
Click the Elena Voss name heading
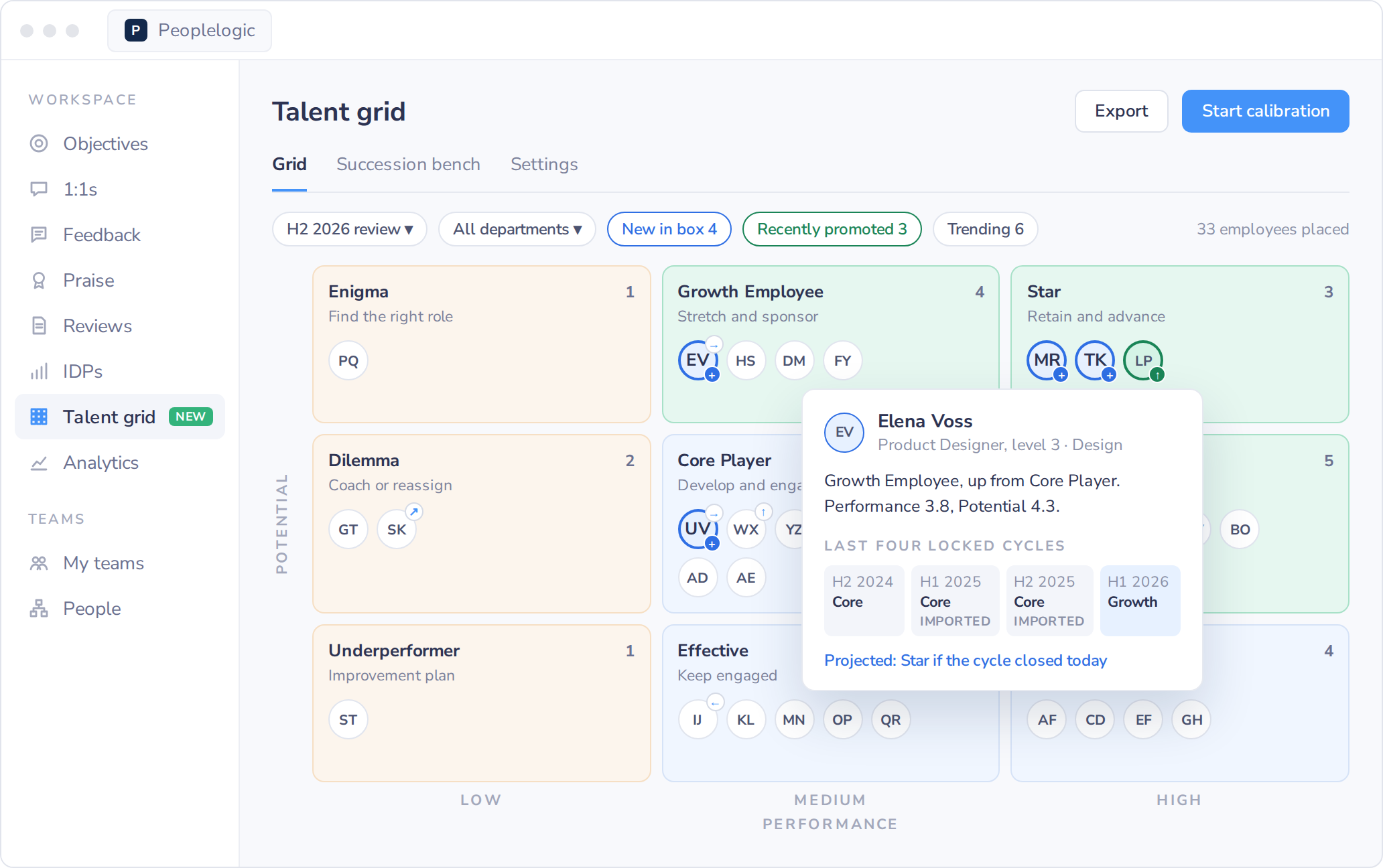(x=925, y=421)
